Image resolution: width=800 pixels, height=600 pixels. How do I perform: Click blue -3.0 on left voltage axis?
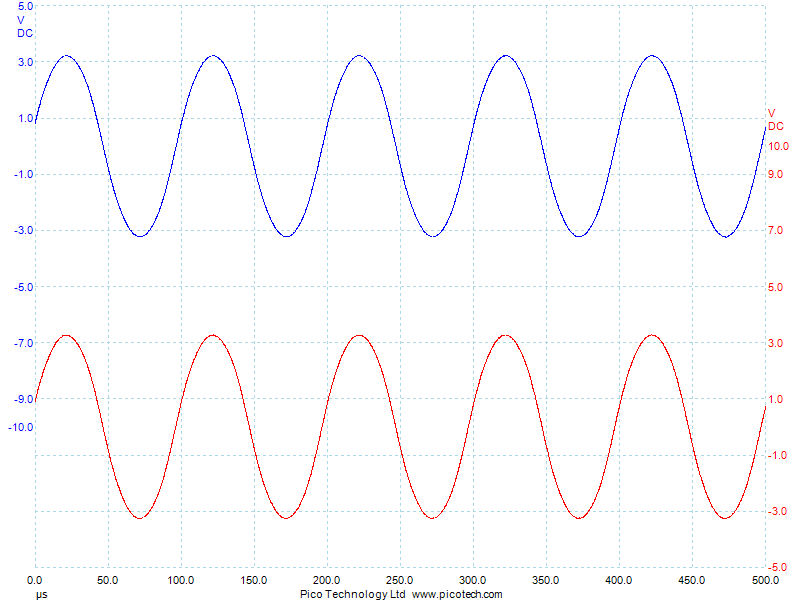(x=23, y=231)
